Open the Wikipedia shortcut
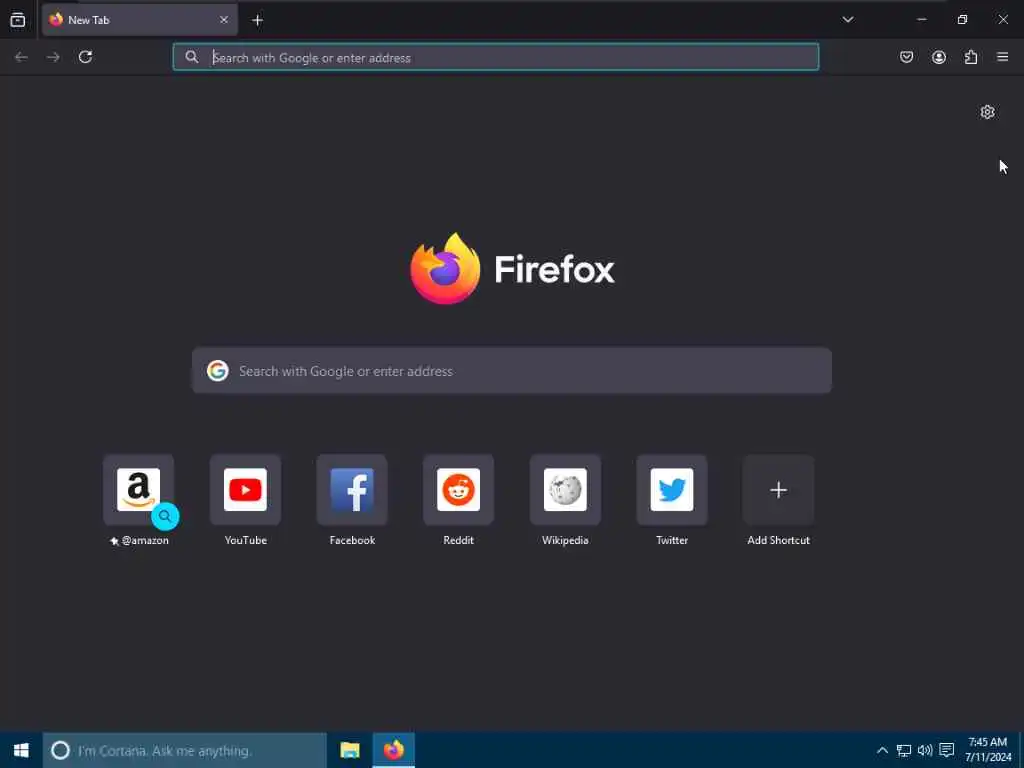Viewport: 1024px width, 768px height. [566, 490]
